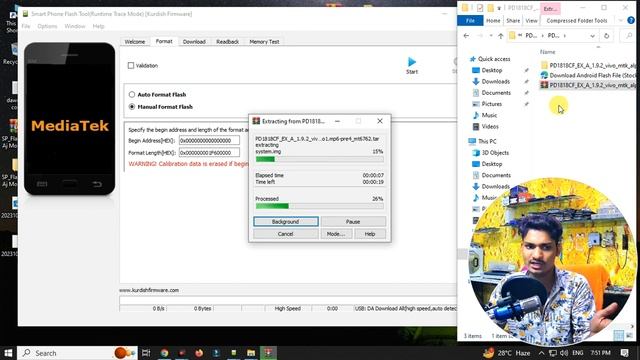Open Videos in navigation pane
This screenshot has height=360, width=640.
(x=490, y=127)
